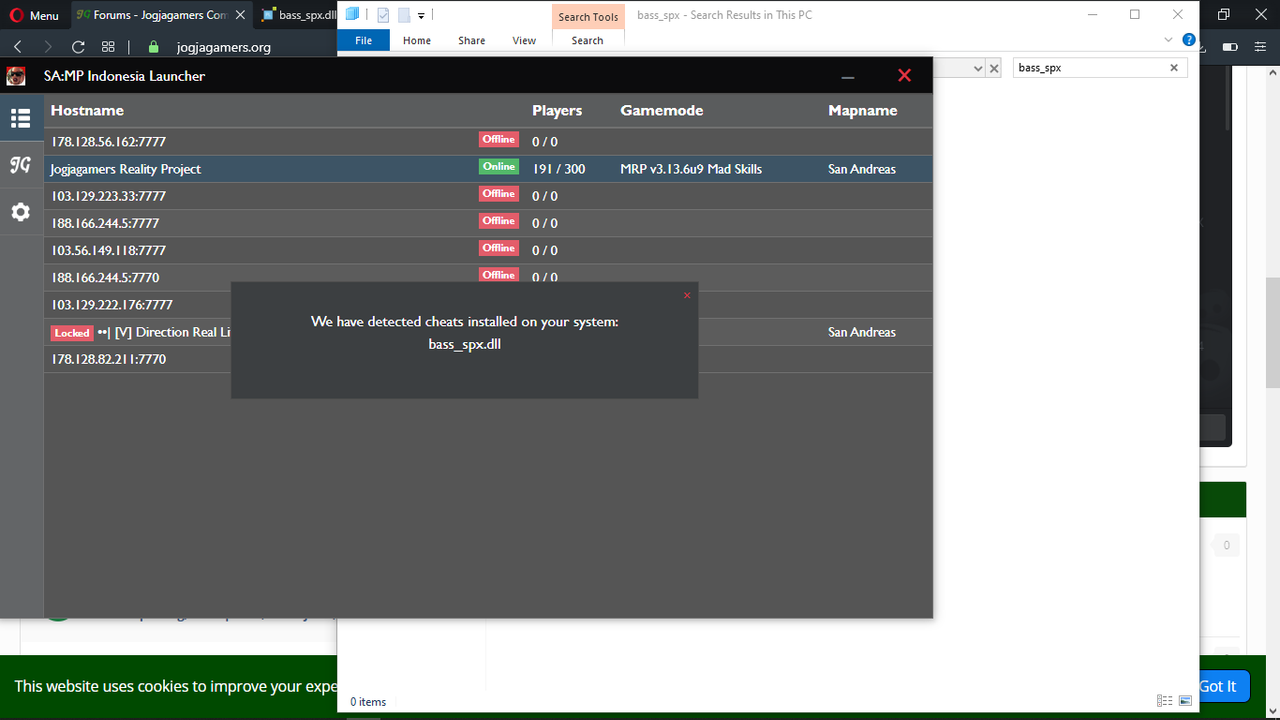Screen dimensions: 1280x720
Task: Open the server list view in launcher sidebar
Action: [20, 119]
